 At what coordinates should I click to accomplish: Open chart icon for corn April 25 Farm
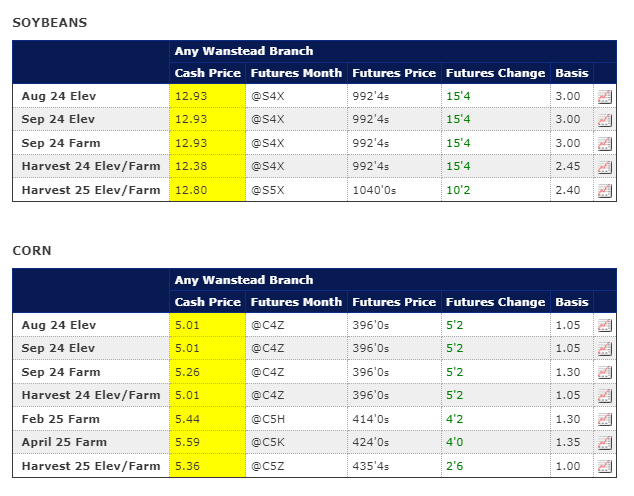point(604,442)
